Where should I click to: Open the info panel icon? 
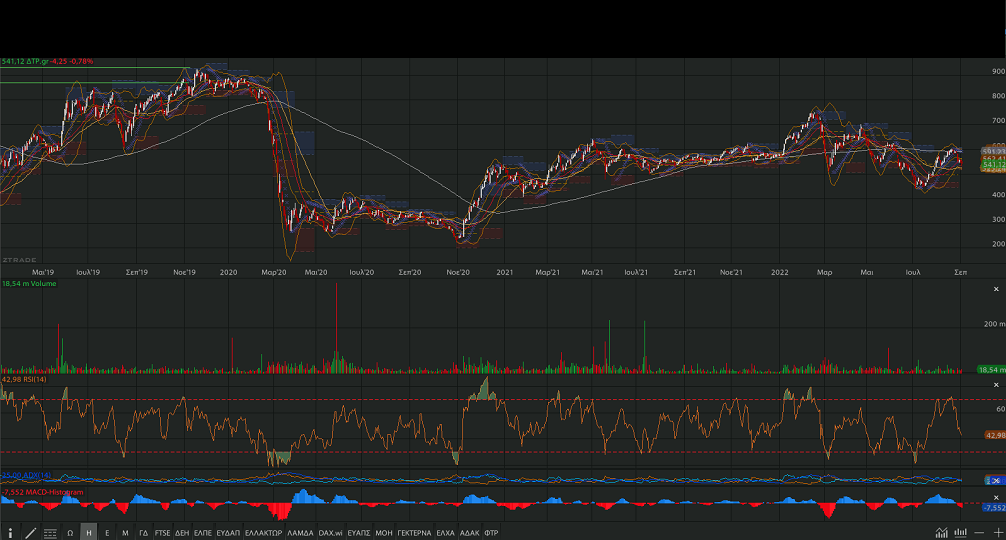click(x=10, y=533)
